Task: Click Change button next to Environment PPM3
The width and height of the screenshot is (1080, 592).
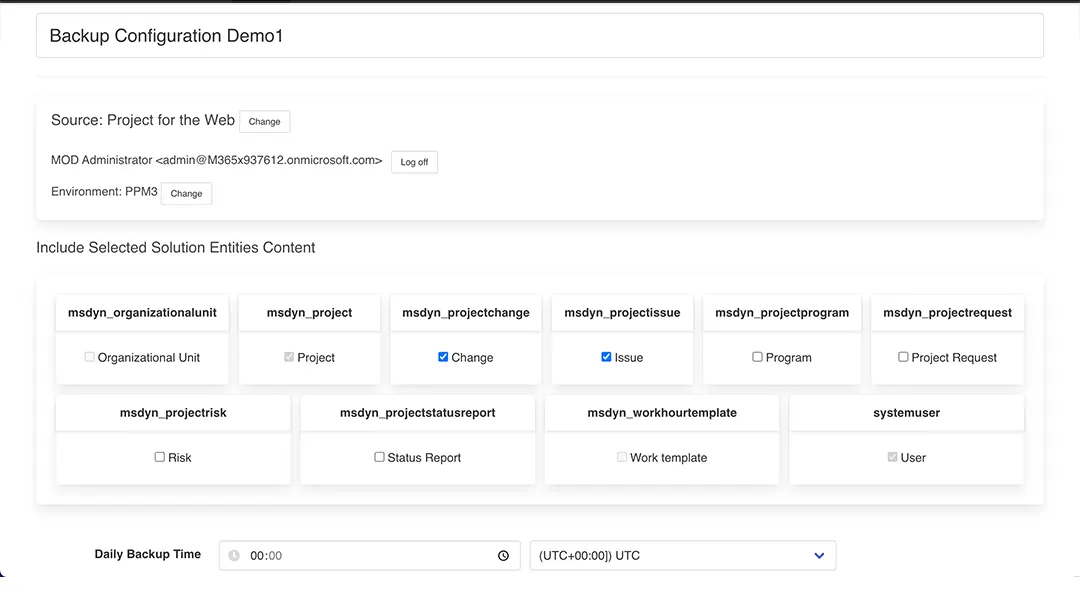Action: pos(186,194)
